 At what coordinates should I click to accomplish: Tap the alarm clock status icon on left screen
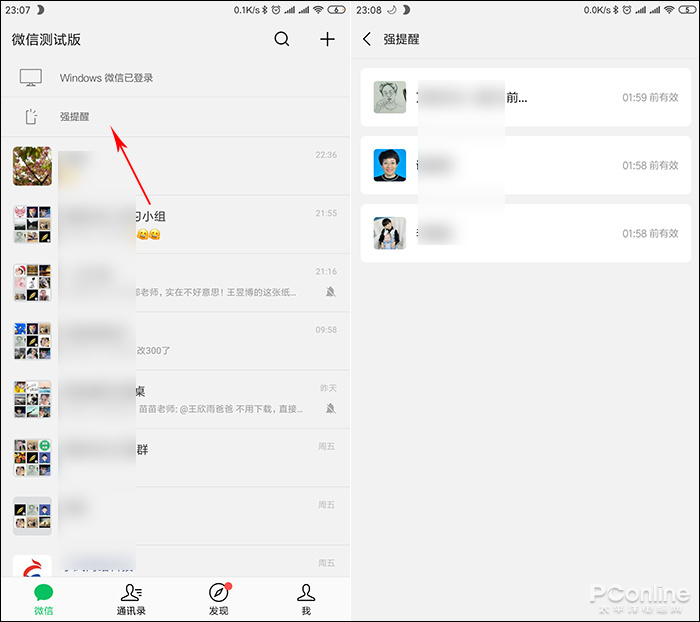[x=276, y=10]
